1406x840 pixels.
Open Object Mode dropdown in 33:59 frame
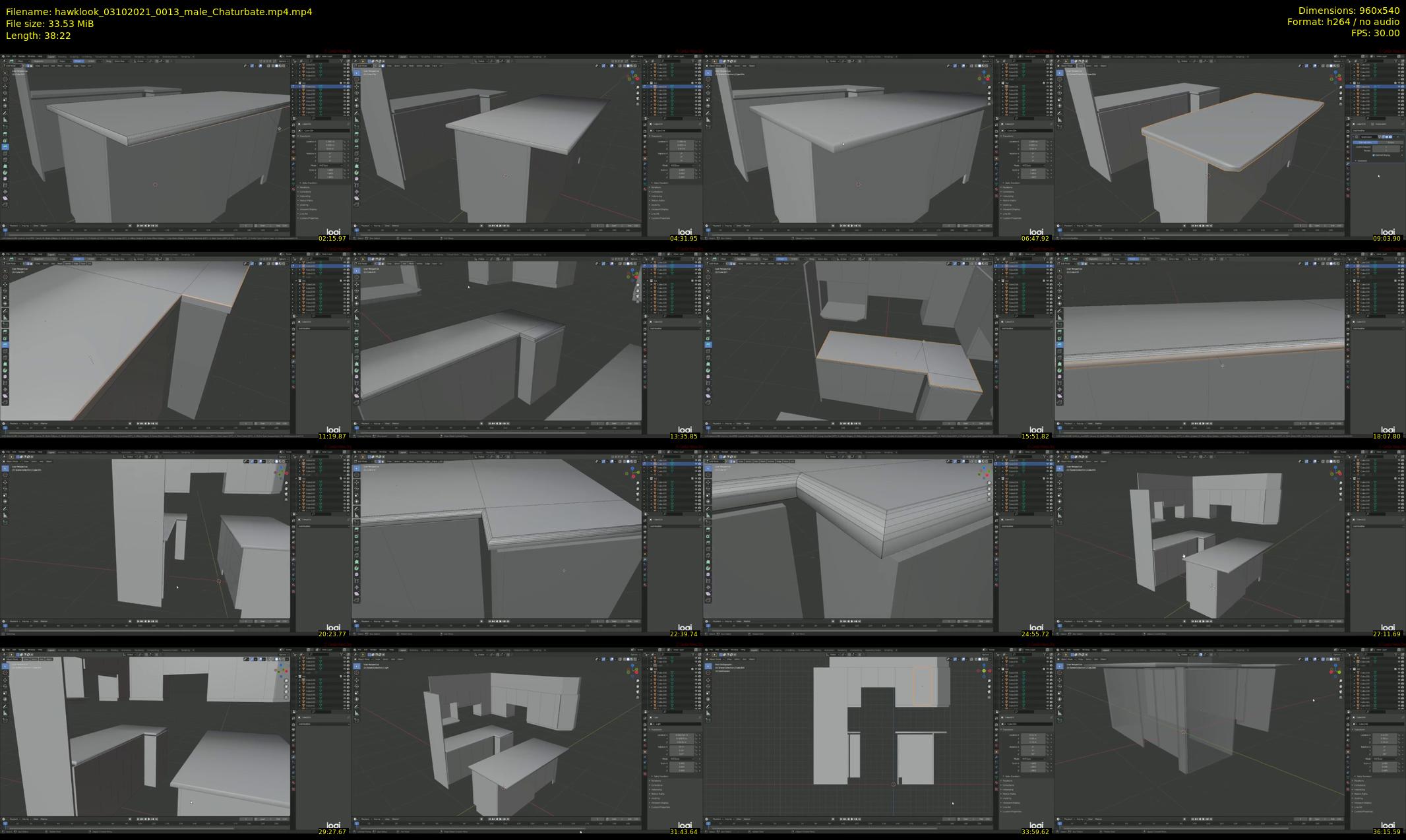(714, 659)
